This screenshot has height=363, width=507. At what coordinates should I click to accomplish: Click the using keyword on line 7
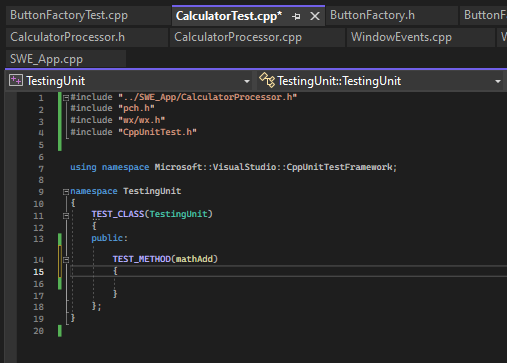coord(83,167)
